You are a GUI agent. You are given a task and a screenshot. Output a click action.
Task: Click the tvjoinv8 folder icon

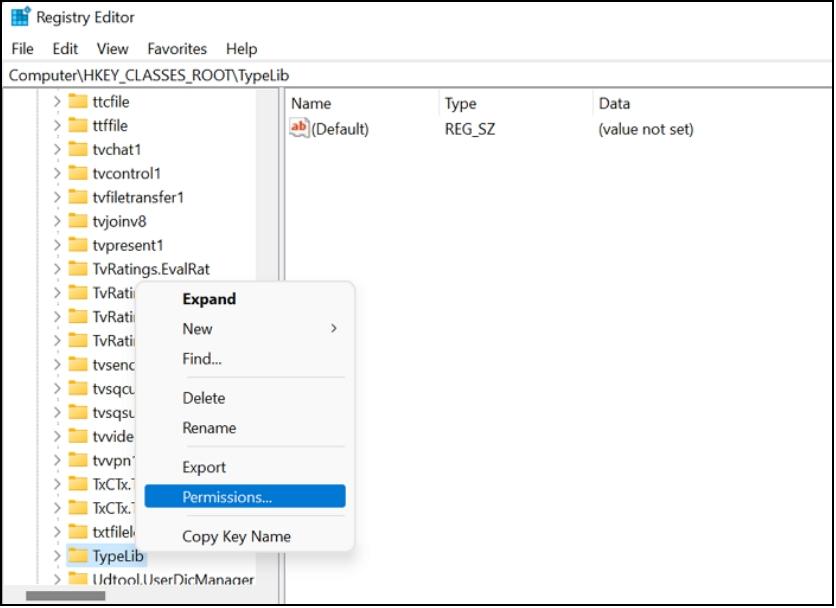tap(78, 221)
